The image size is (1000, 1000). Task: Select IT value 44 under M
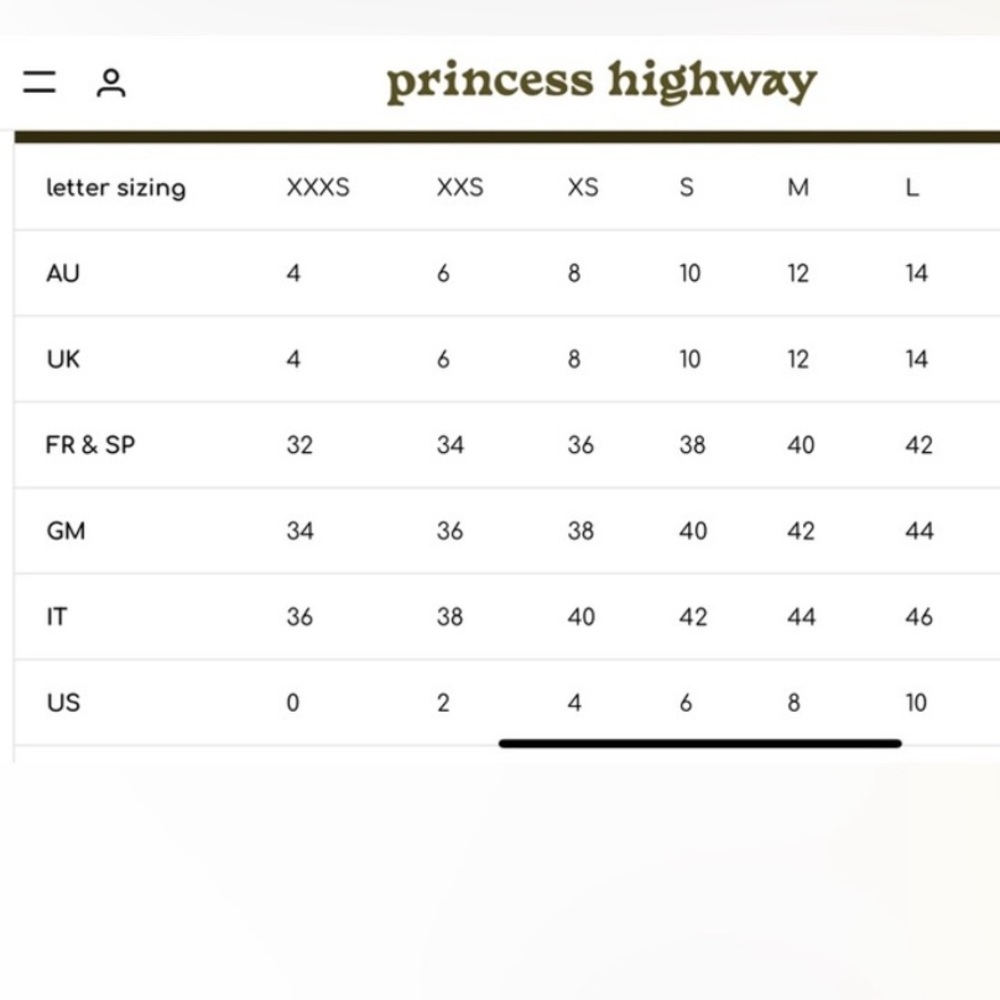(802, 617)
